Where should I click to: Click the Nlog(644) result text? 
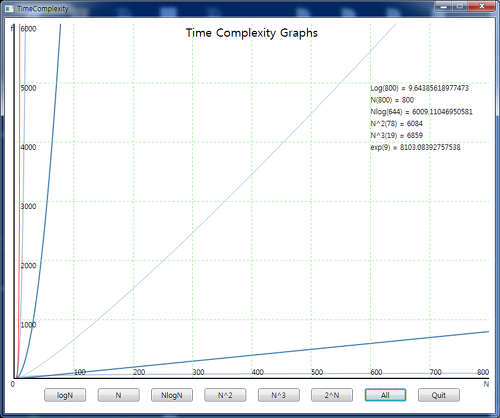421,112
